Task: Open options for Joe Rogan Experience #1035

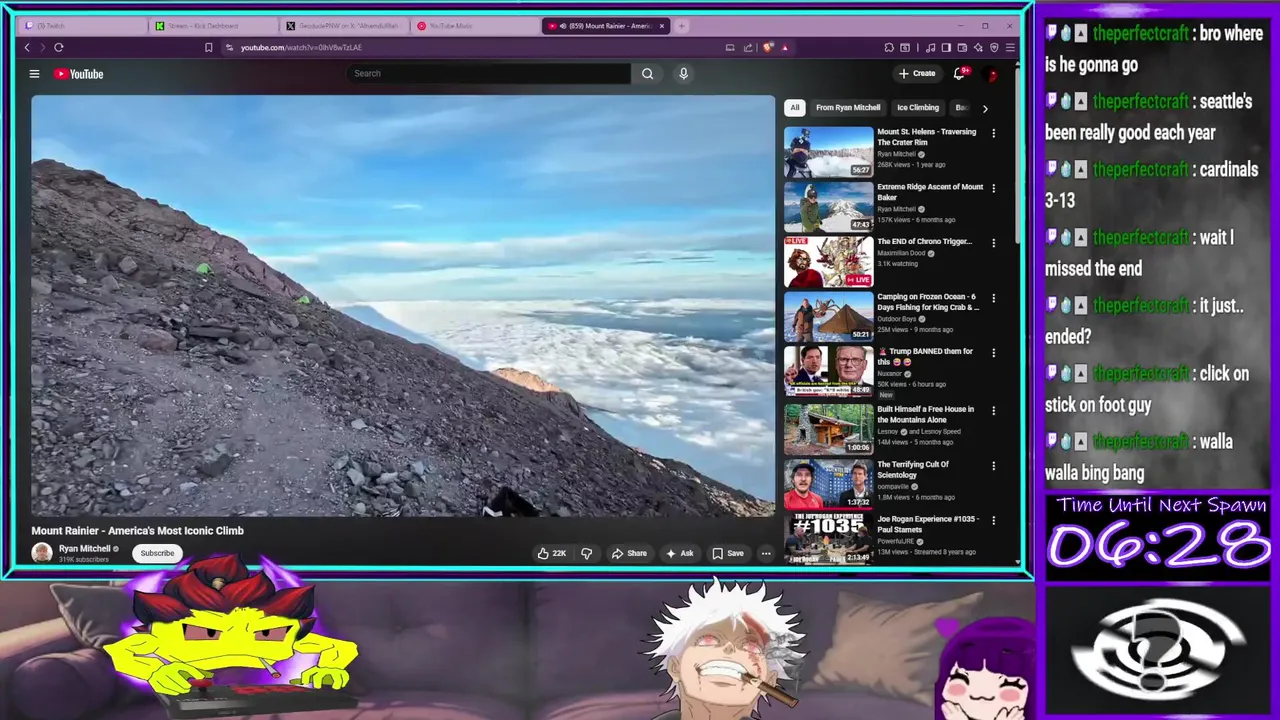Action: point(993,521)
